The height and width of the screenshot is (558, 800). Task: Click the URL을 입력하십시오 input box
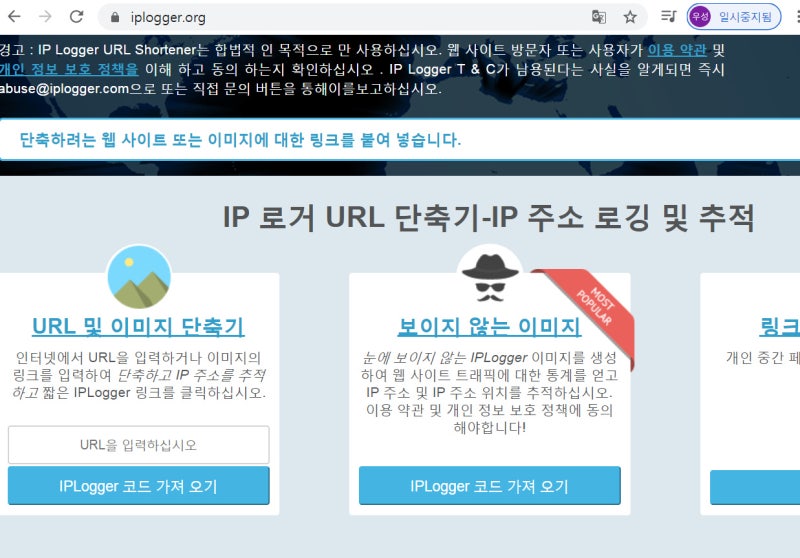click(139, 445)
